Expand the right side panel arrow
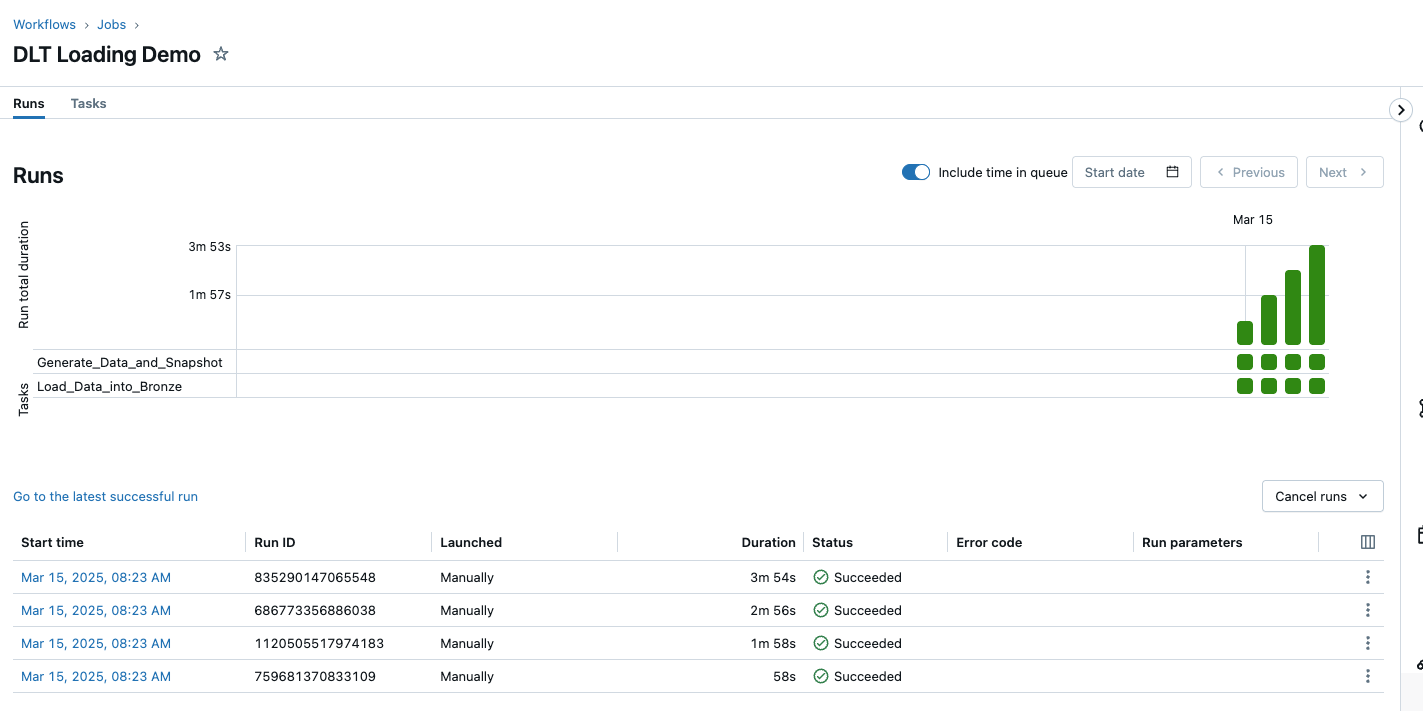Viewport: 1423px width, 711px height. 1401,110
